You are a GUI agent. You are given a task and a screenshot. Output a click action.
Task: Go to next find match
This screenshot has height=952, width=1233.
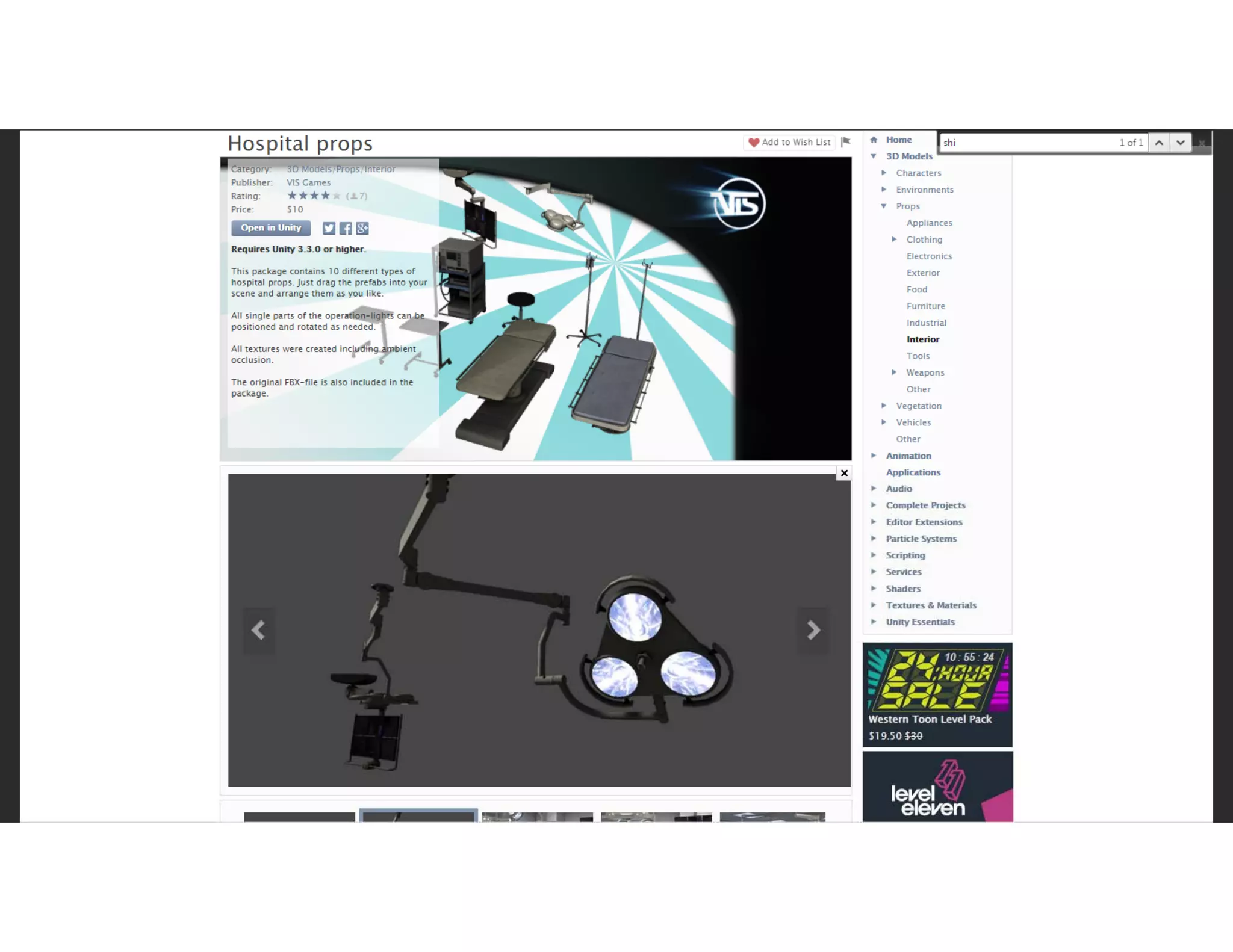tap(1181, 143)
